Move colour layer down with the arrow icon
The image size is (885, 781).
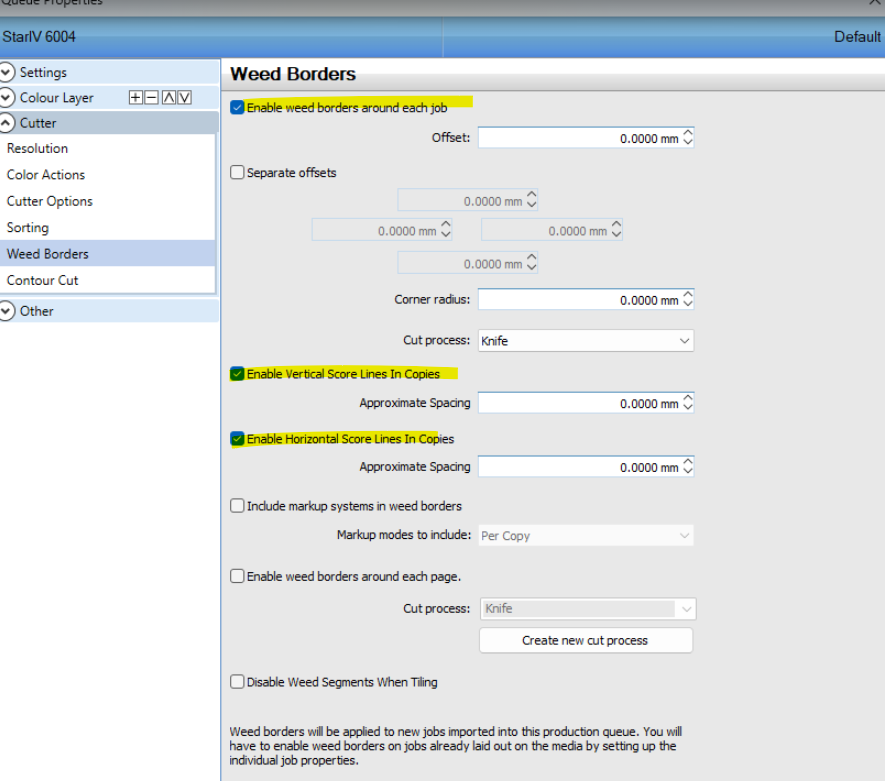[185, 98]
